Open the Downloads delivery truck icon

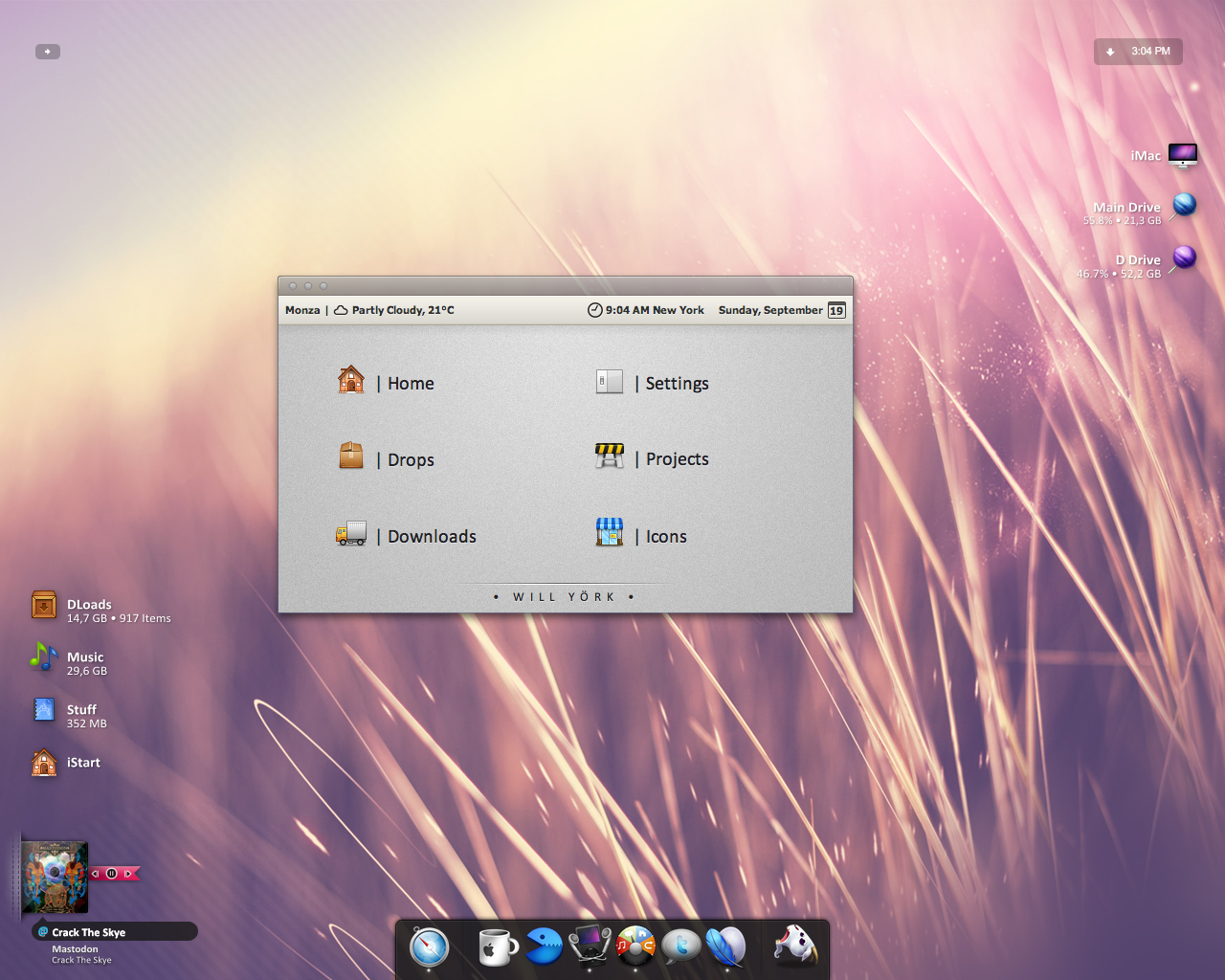click(351, 534)
